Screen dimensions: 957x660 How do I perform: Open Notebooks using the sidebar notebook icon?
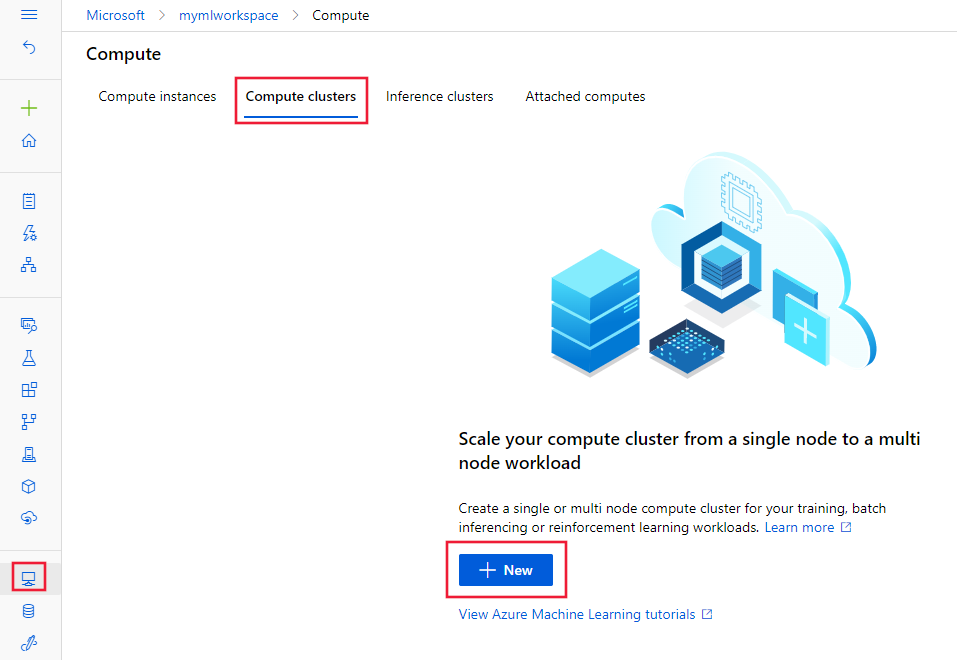point(29,201)
